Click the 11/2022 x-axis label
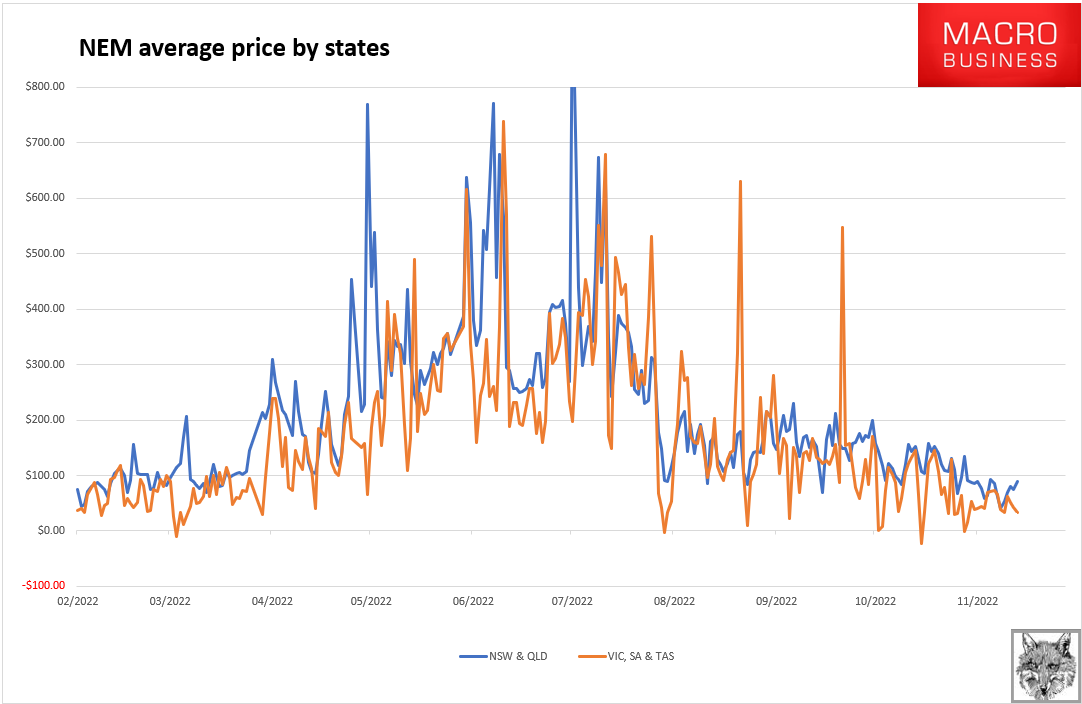1082x704 pixels. [x=977, y=601]
